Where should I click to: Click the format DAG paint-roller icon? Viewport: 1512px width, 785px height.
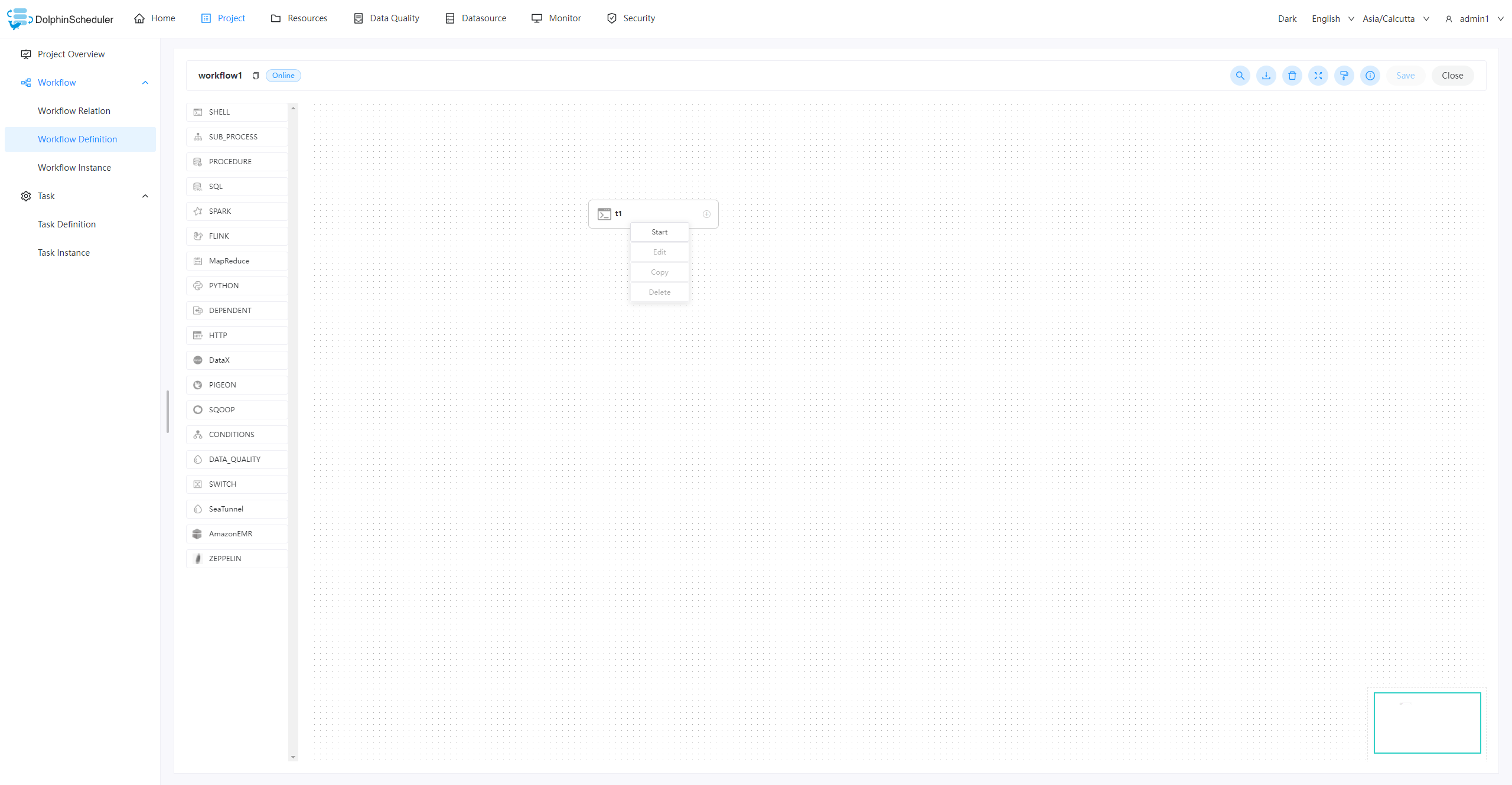click(x=1344, y=76)
